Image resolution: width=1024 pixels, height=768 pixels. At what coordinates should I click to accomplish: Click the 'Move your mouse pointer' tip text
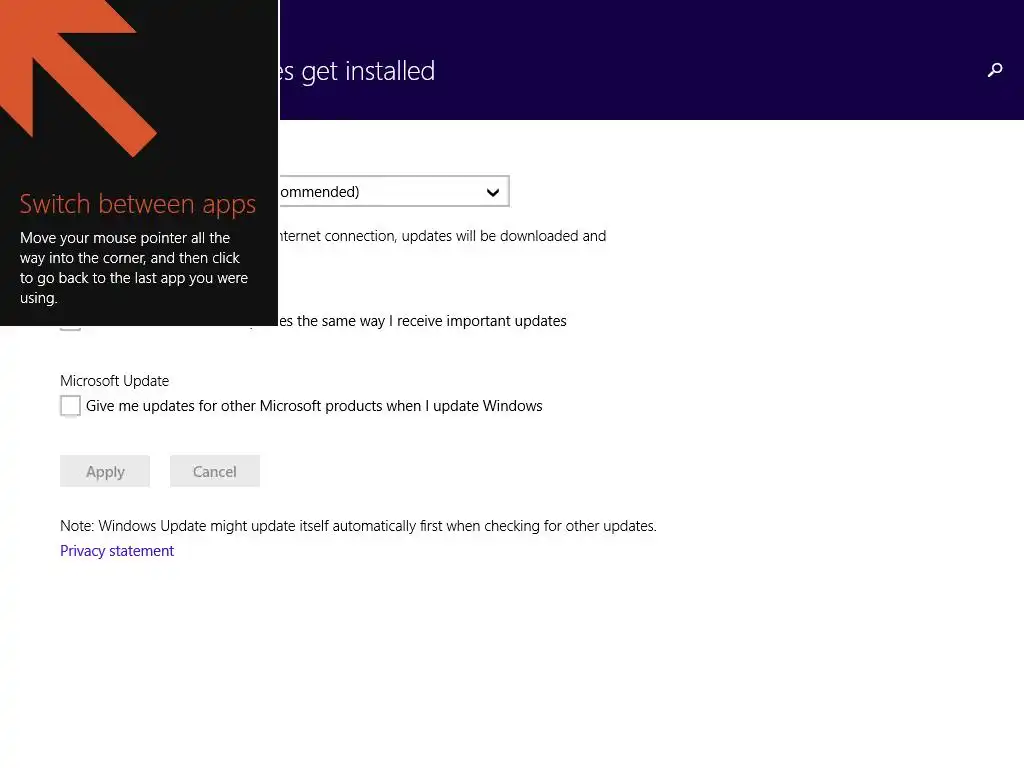point(134,268)
